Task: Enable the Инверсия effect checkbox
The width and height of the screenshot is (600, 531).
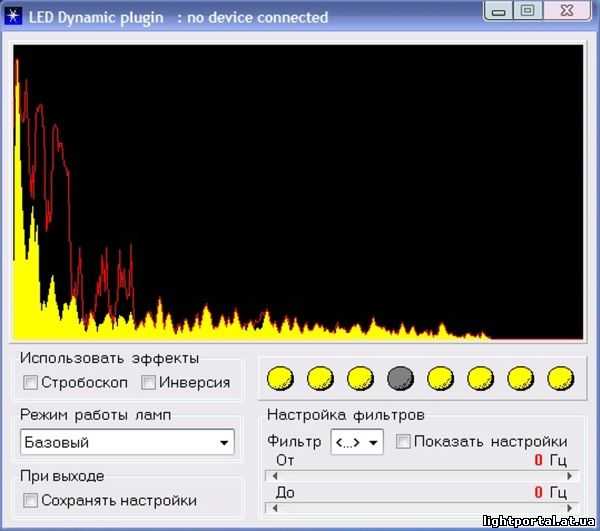Action: pyautogui.click(x=148, y=382)
